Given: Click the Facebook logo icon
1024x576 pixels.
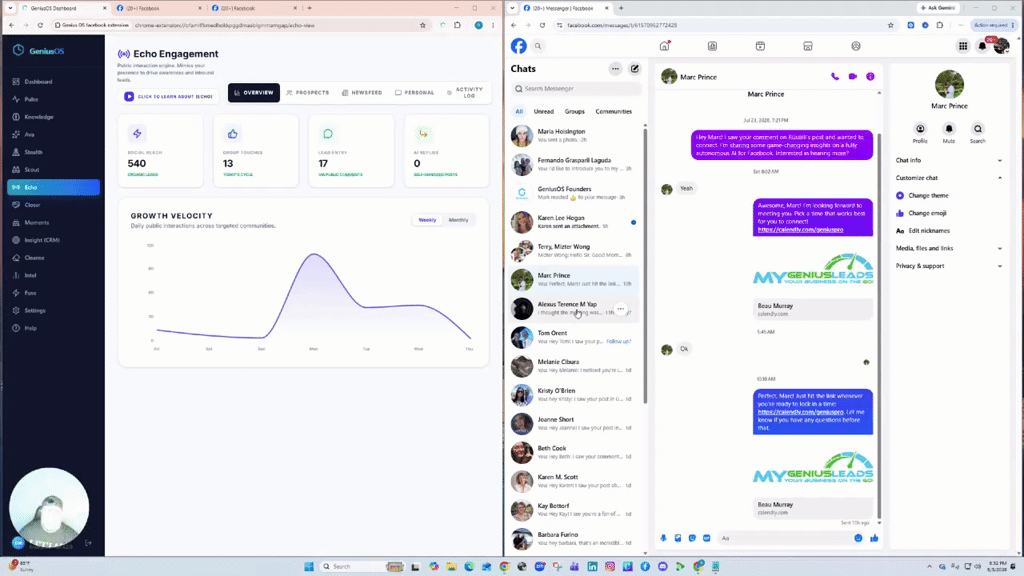Looking at the screenshot, I should (x=519, y=46).
